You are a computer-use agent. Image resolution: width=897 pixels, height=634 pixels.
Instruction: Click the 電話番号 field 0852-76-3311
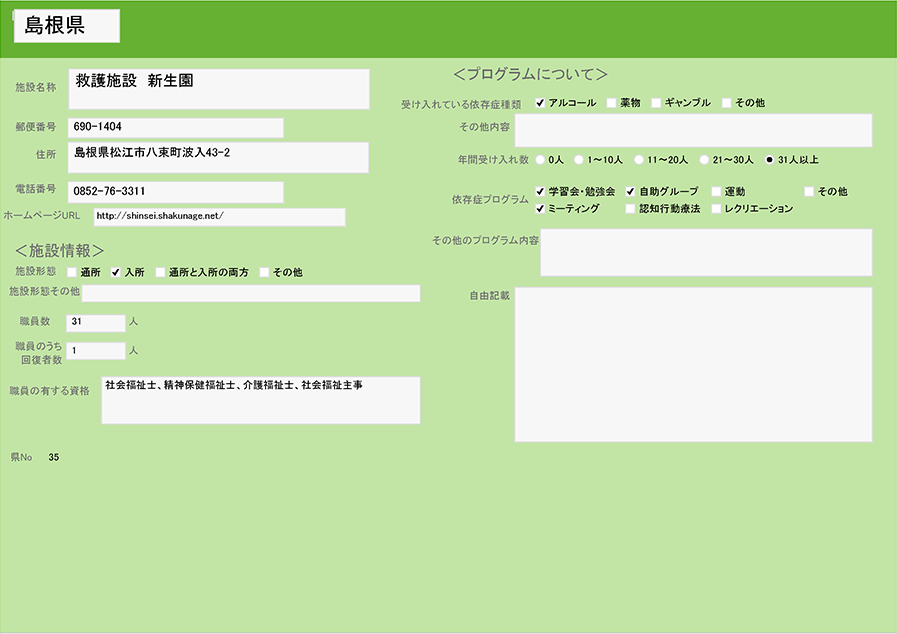[x=175, y=191]
